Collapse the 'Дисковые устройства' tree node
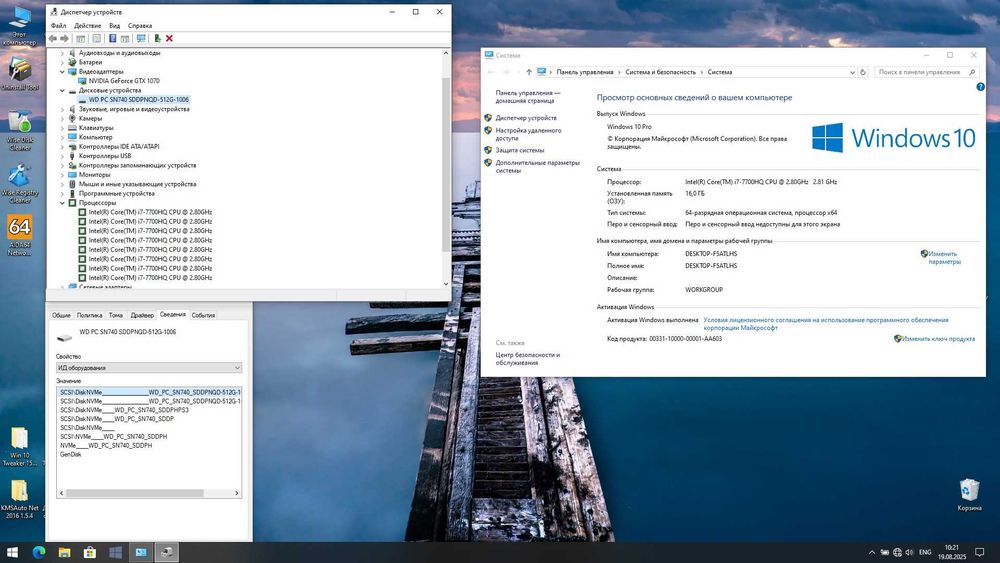The height and width of the screenshot is (563, 1000). tap(62, 91)
